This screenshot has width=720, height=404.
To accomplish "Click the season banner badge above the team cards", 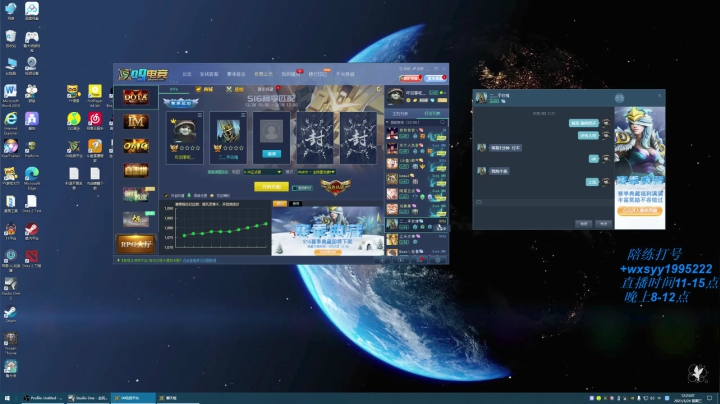I will (181, 103).
